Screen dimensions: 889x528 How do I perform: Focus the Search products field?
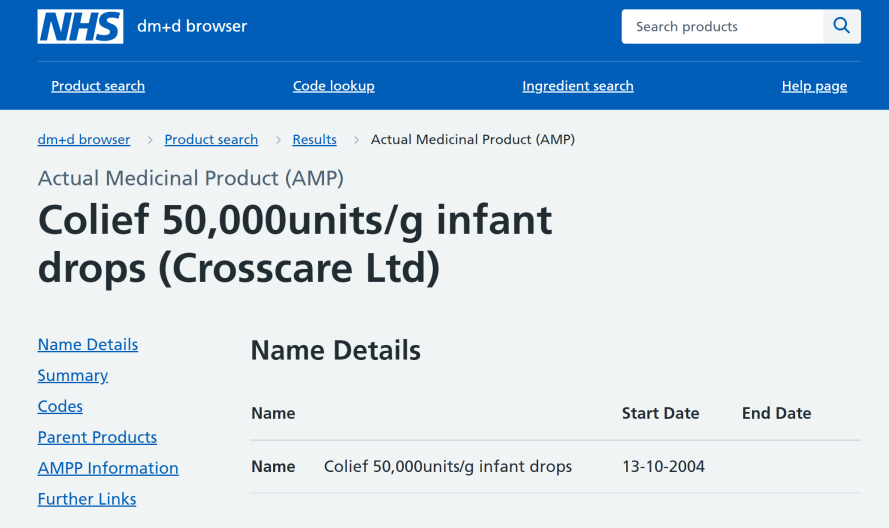722,26
